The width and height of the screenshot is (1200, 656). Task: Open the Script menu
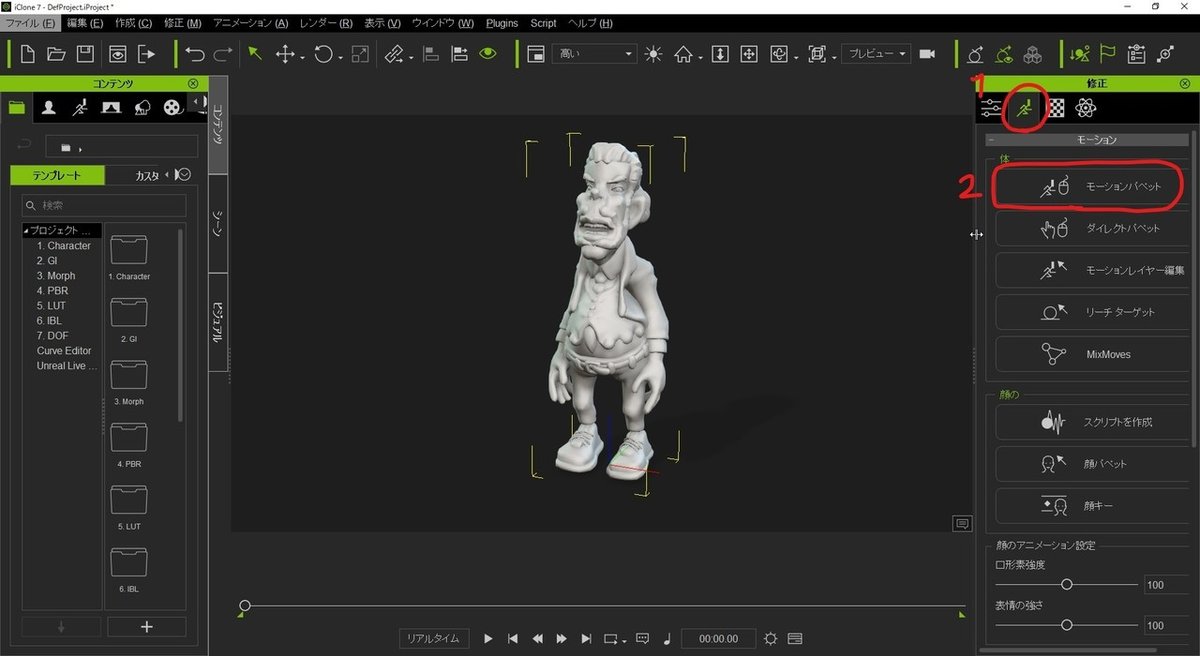point(544,22)
